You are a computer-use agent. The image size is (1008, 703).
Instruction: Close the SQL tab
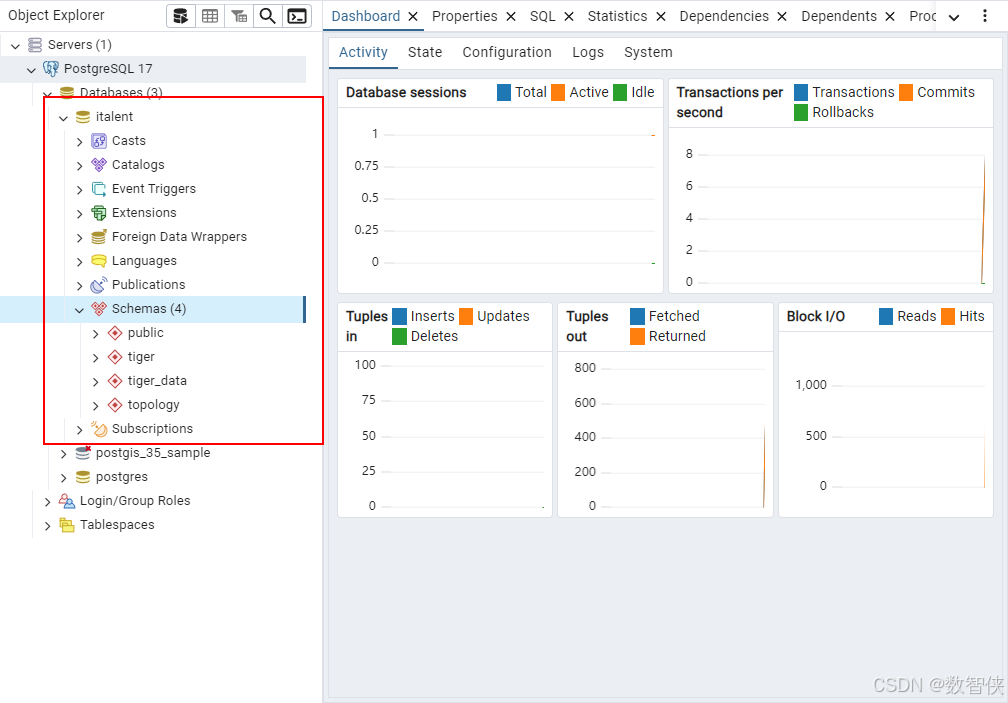click(x=569, y=17)
